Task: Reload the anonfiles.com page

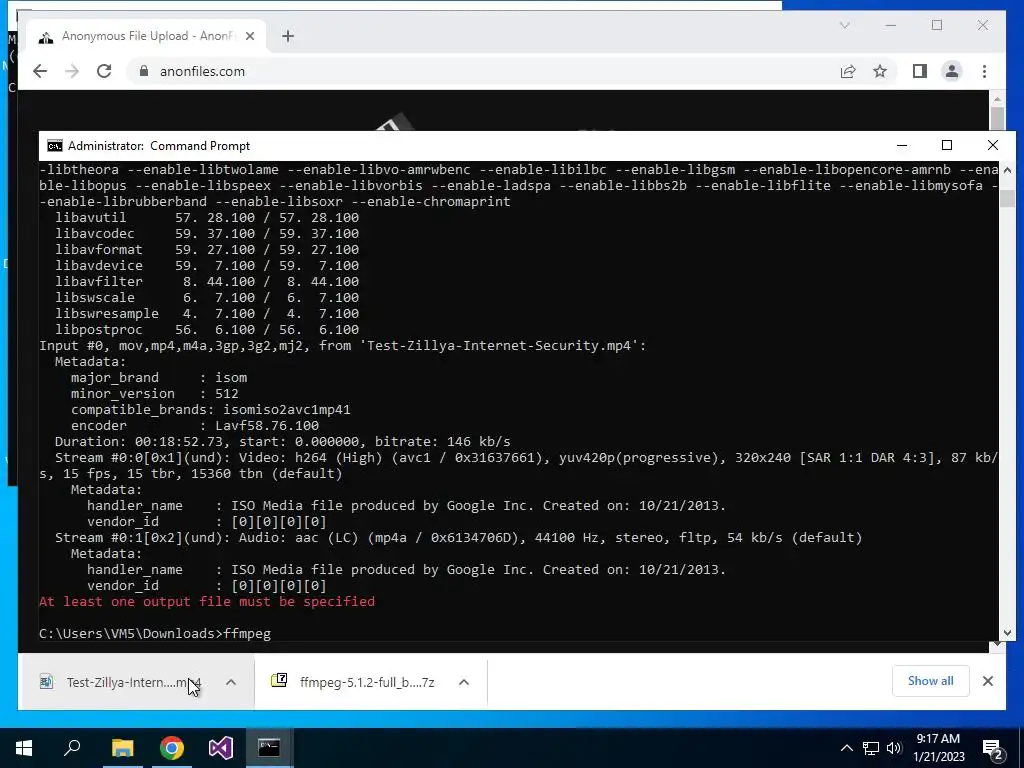Action: coord(104,71)
